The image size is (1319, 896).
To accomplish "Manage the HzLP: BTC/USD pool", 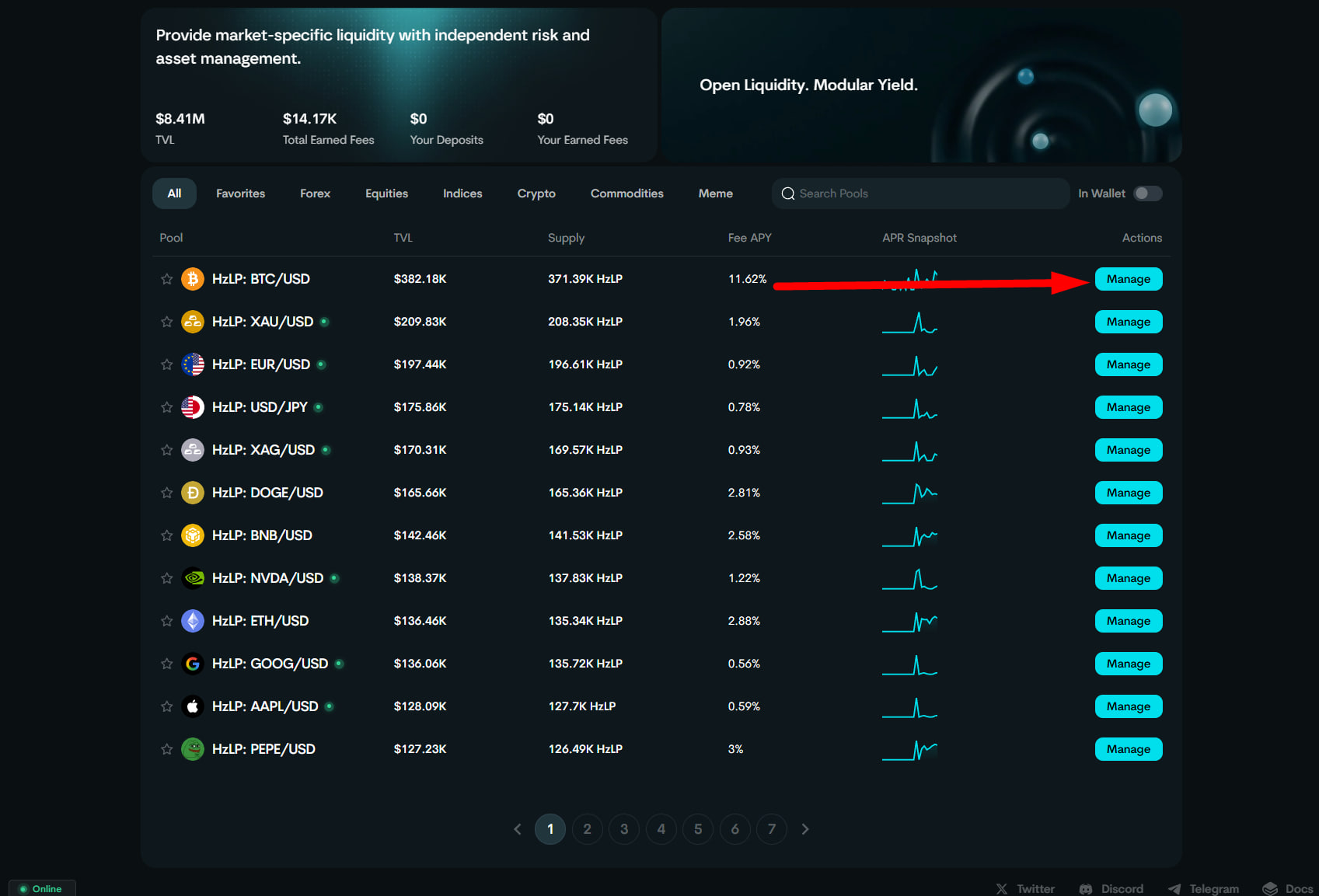I will coord(1129,279).
